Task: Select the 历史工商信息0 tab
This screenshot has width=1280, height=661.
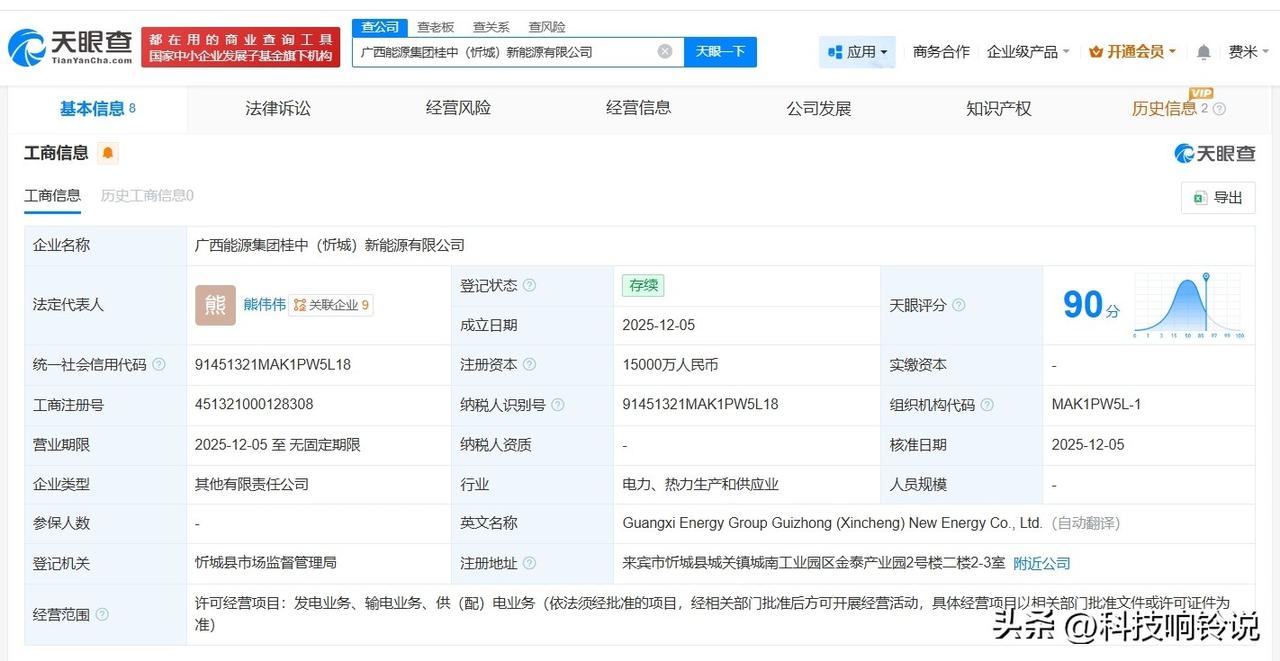Action: coord(146,195)
